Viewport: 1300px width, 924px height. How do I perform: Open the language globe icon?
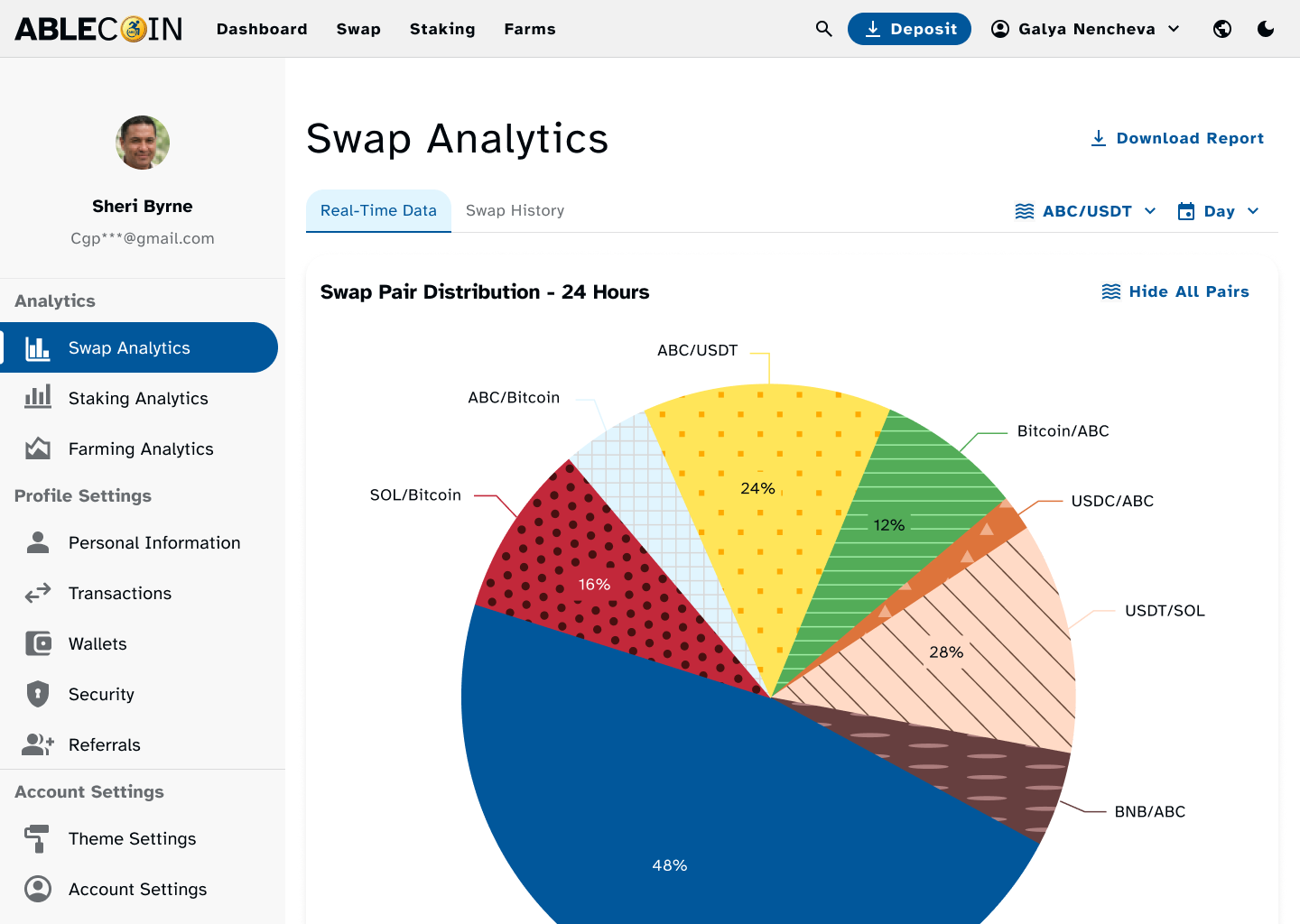1222,29
